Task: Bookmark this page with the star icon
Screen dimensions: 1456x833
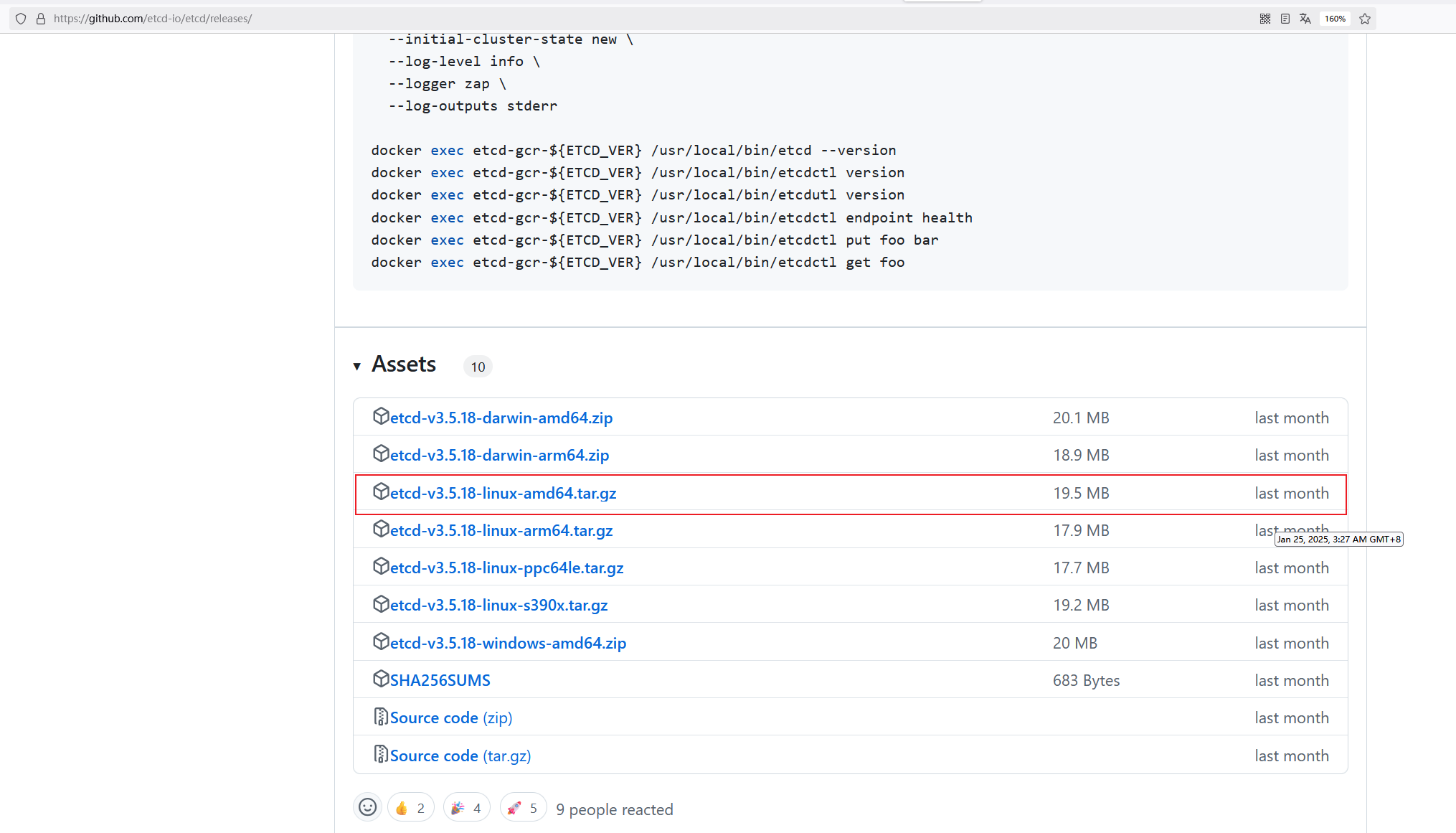Action: coord(1365,19)
